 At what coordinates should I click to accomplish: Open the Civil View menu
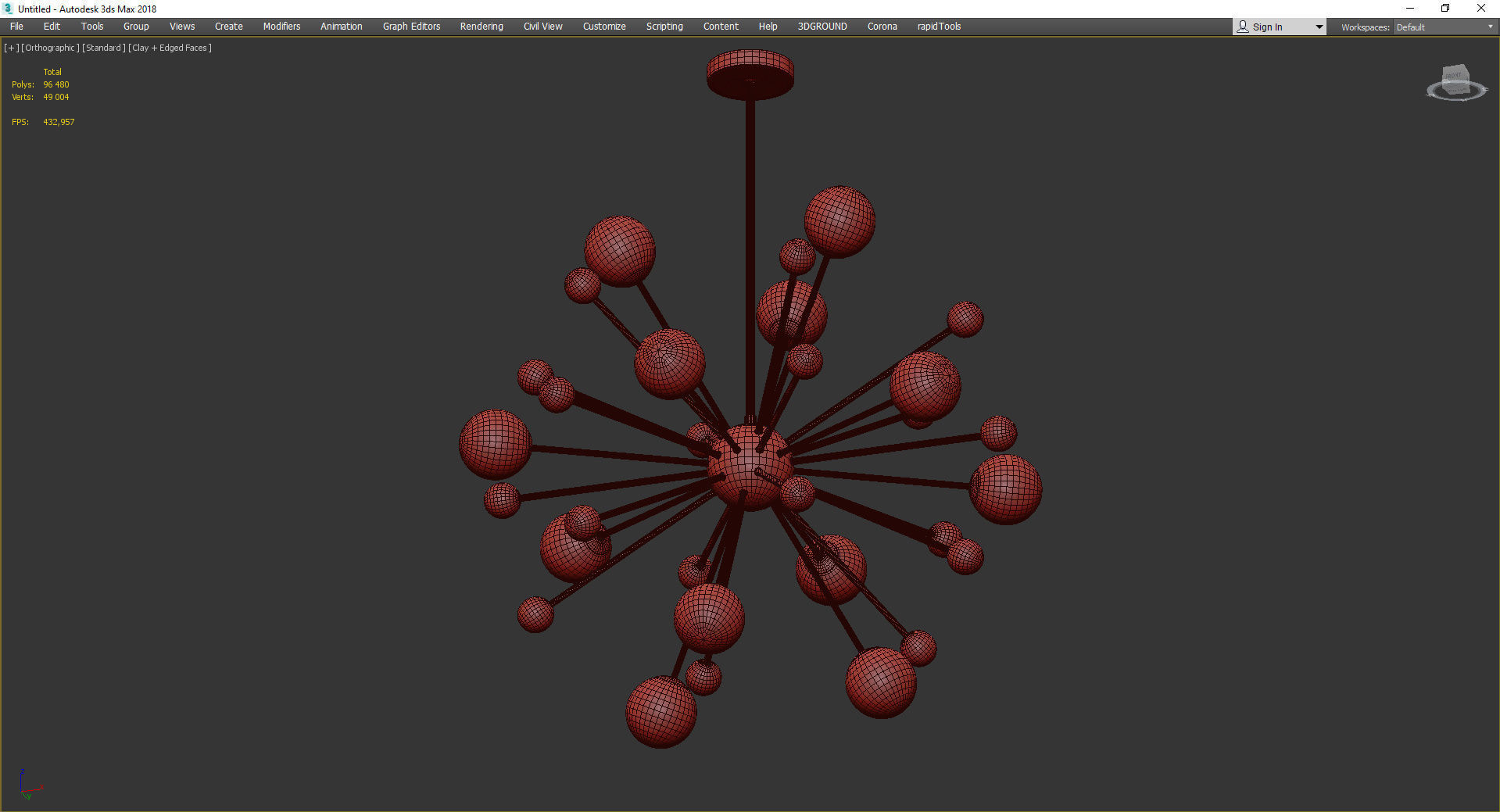pyautogui.click(x=542, y=27)
